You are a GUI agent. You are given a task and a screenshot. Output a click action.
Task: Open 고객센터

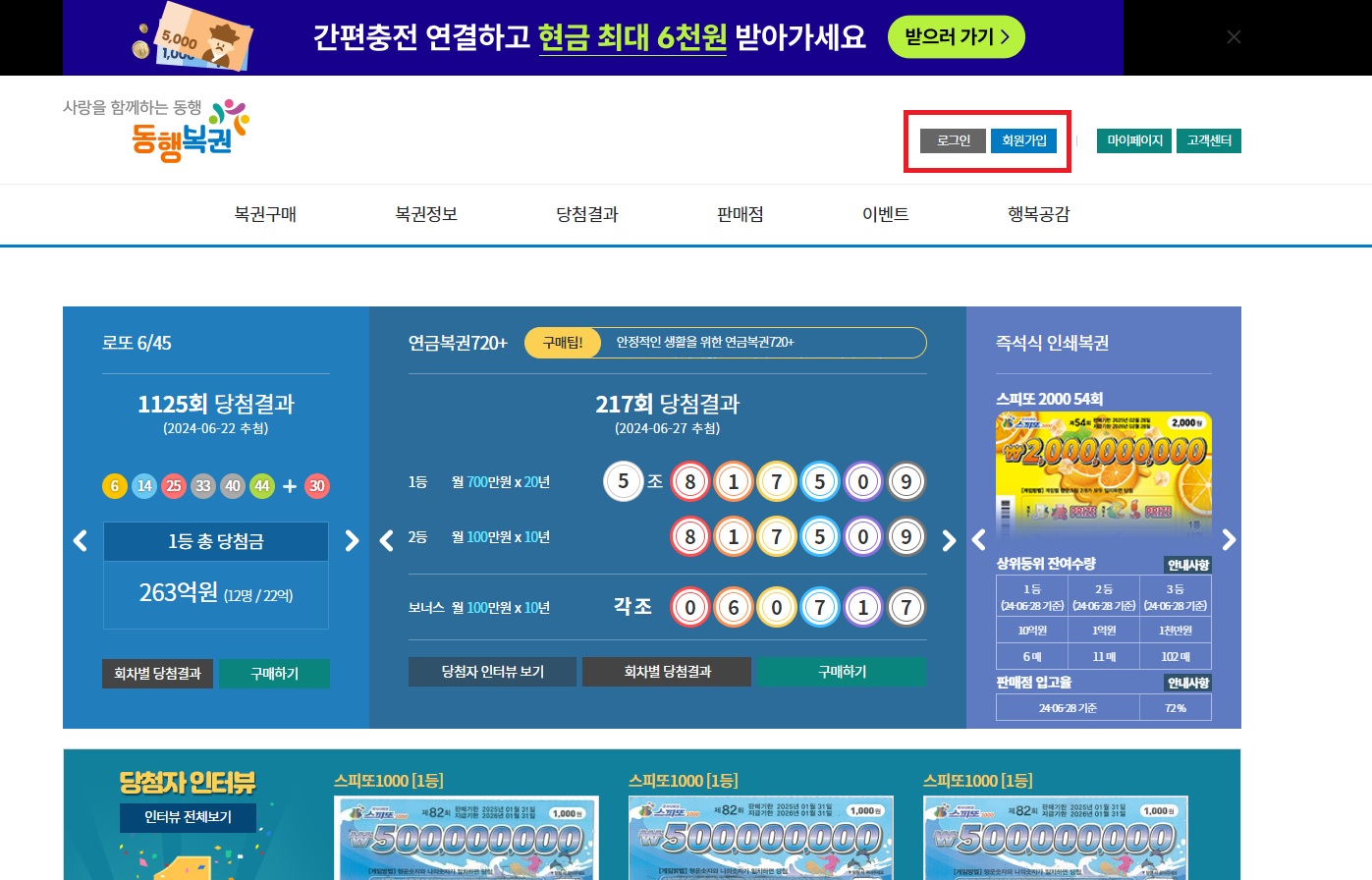point(1209,140)
